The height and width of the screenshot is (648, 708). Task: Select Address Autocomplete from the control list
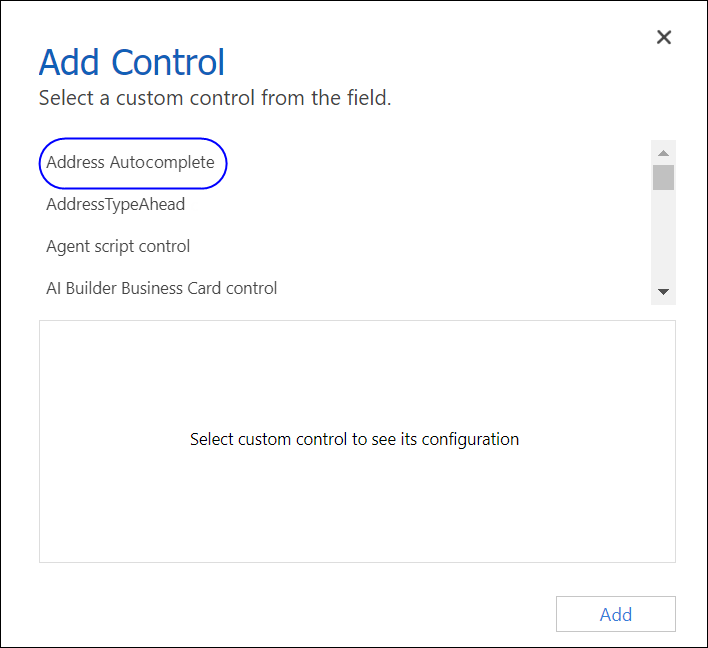(131, 162)
